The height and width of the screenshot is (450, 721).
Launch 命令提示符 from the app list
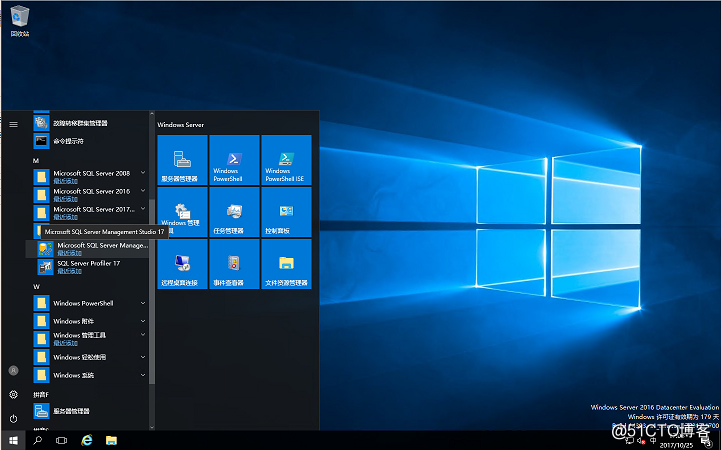pos(90,141)
